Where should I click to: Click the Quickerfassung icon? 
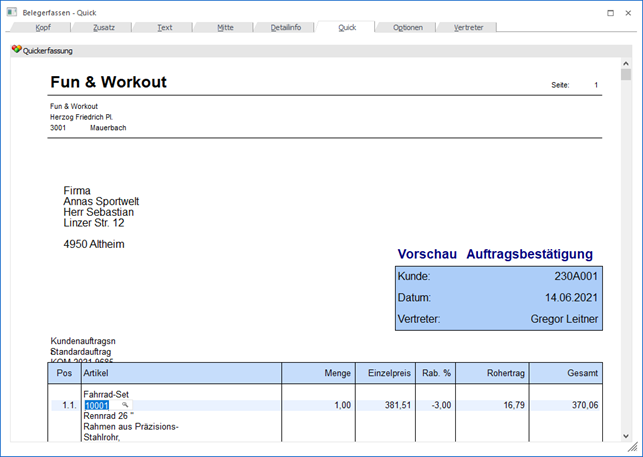[x=16, y=50]
